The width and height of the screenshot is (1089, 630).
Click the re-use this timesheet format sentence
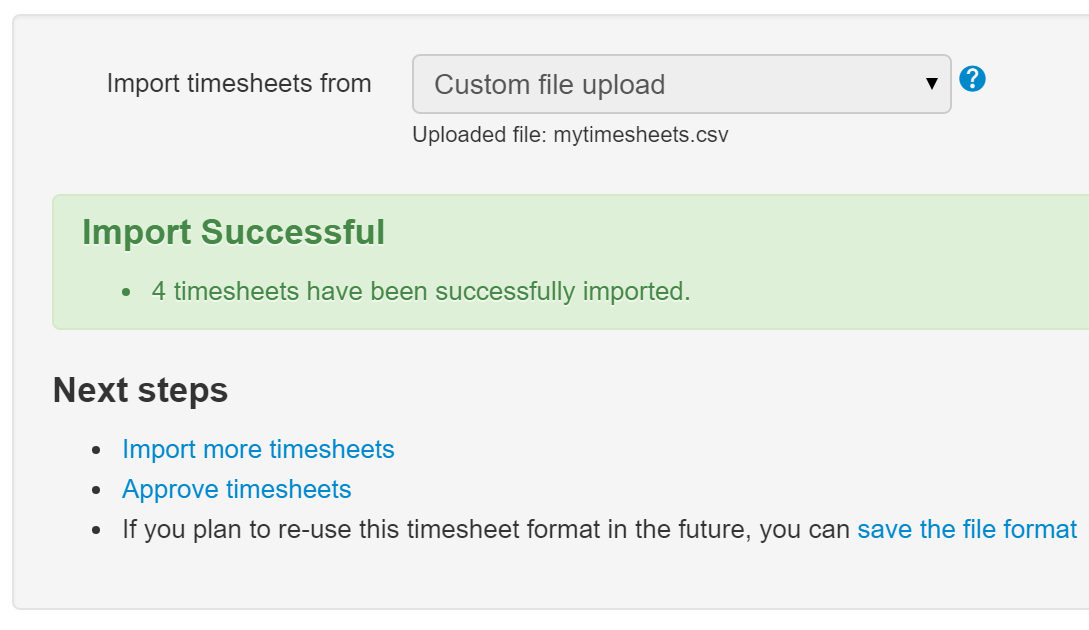coord(486,529)
